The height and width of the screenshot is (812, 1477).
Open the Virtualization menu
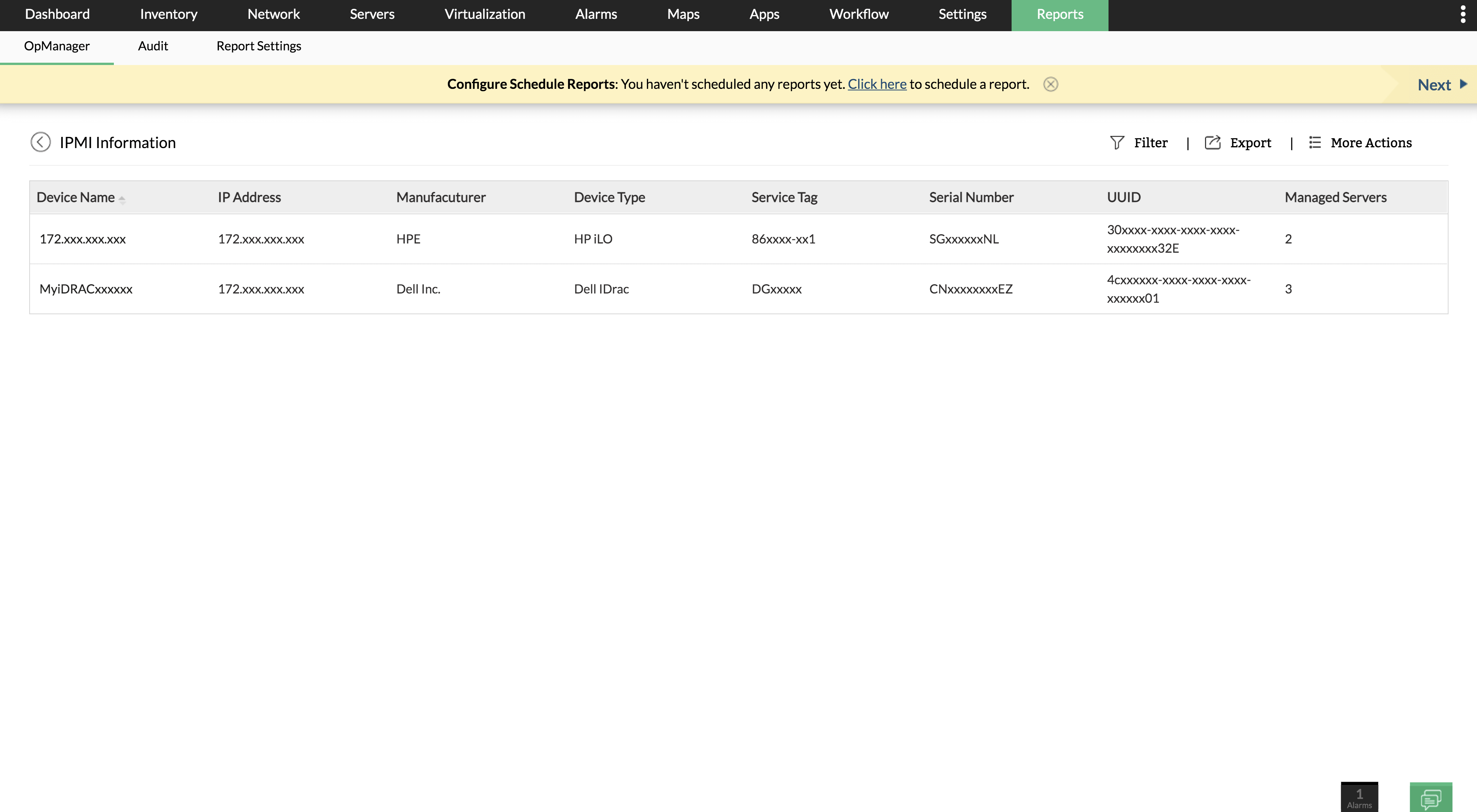coord(485,14)
